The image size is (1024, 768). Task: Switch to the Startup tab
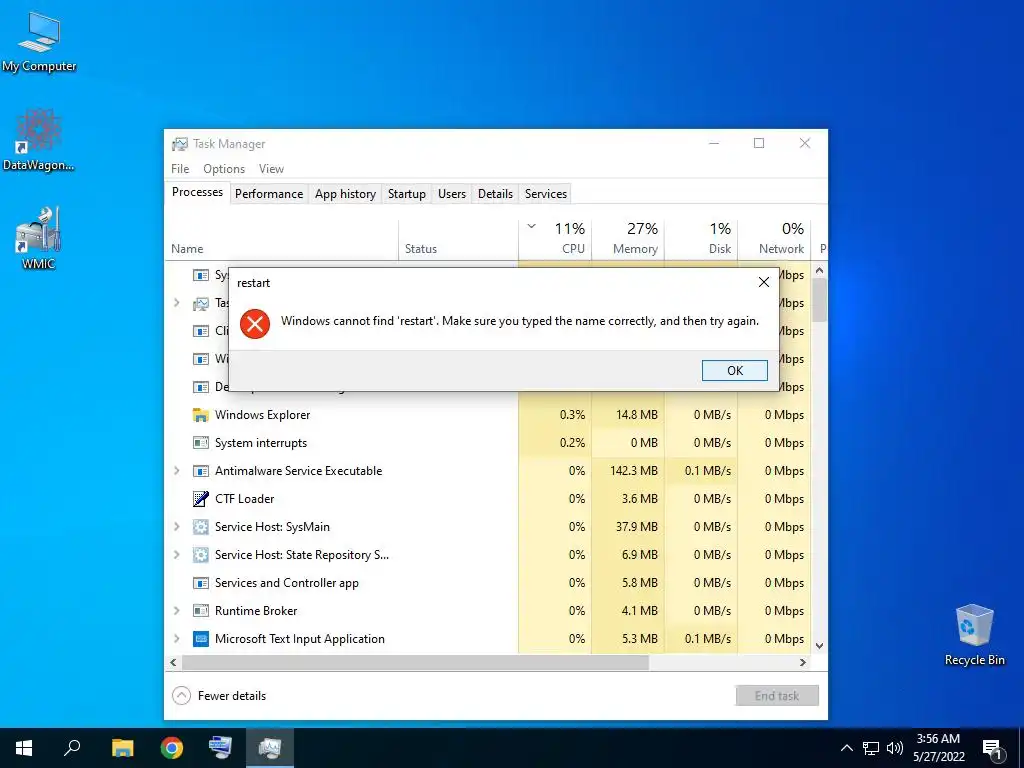click(407, 194)
